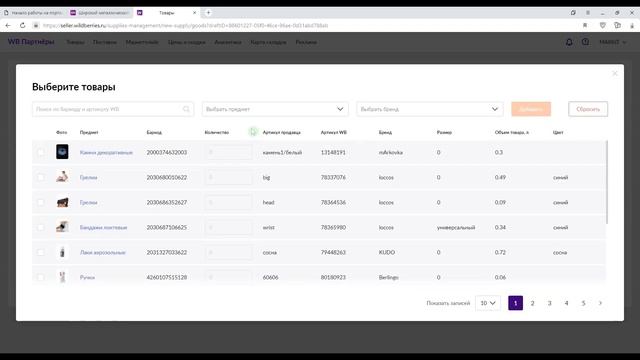Tick checkbox for Ручки row
Screen dimensions: 640x360
coord(40,277)
